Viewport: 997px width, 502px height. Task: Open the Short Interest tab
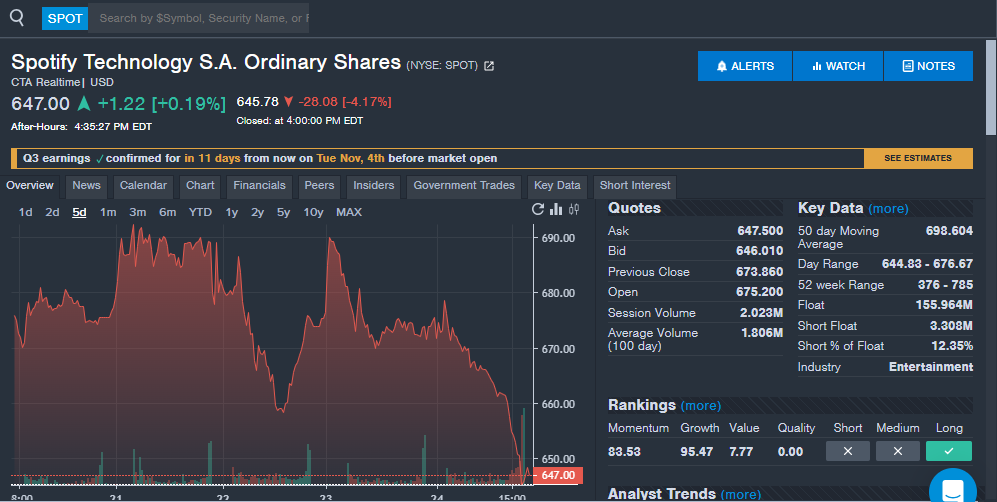click(635, 186)
